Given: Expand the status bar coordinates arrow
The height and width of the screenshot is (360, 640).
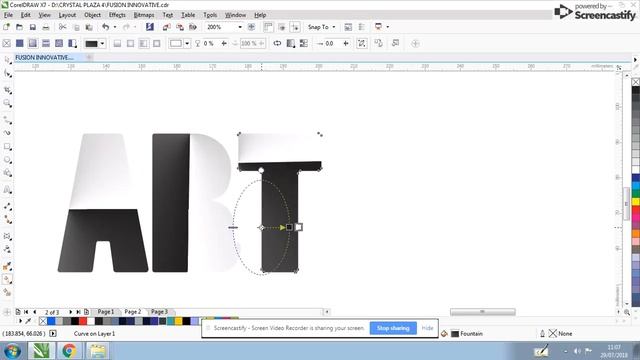Looking at the screenshot, I should 53,333.
